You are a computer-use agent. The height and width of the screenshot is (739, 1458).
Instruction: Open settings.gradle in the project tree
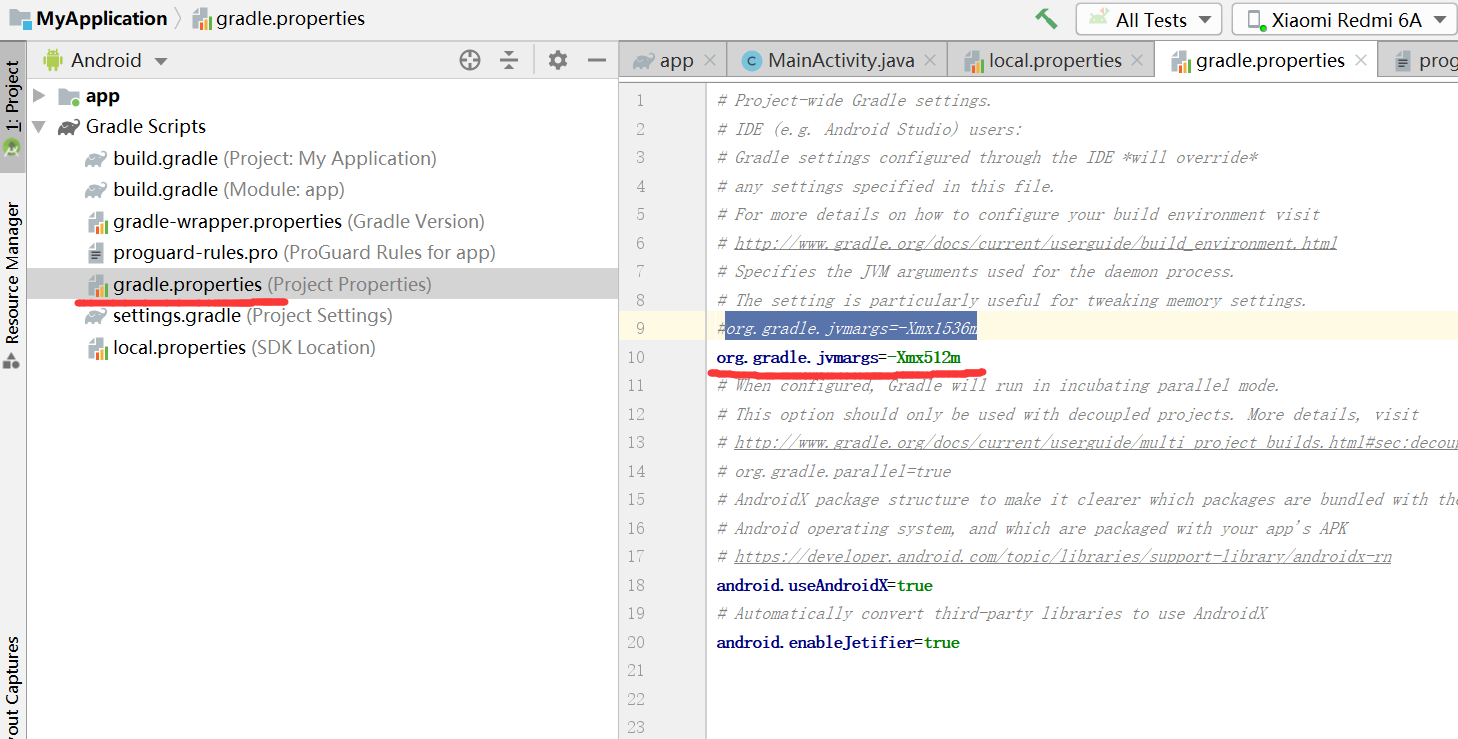(x=176, y=316)
